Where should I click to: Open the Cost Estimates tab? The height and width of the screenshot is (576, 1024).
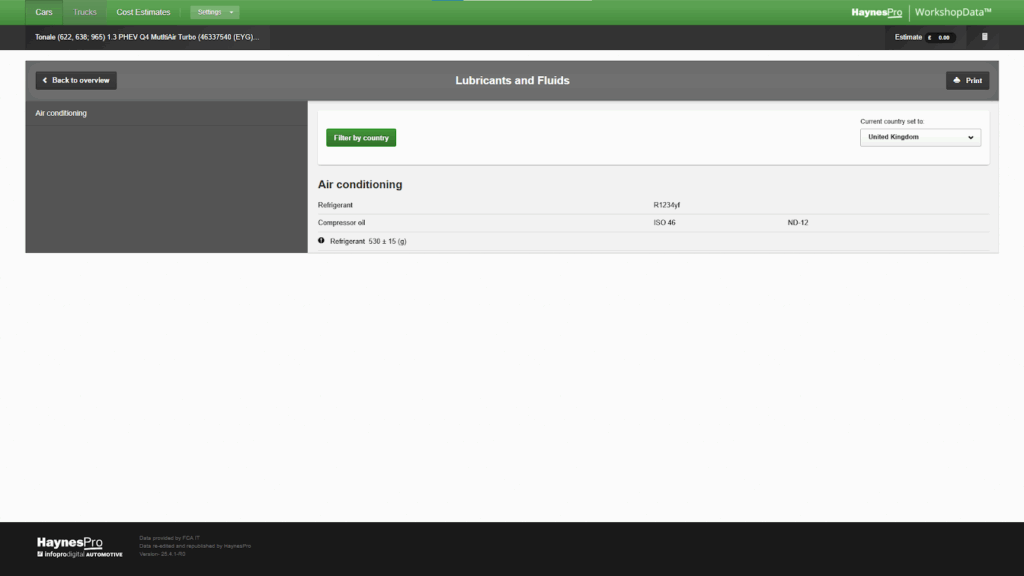click(x=143, y=12)
